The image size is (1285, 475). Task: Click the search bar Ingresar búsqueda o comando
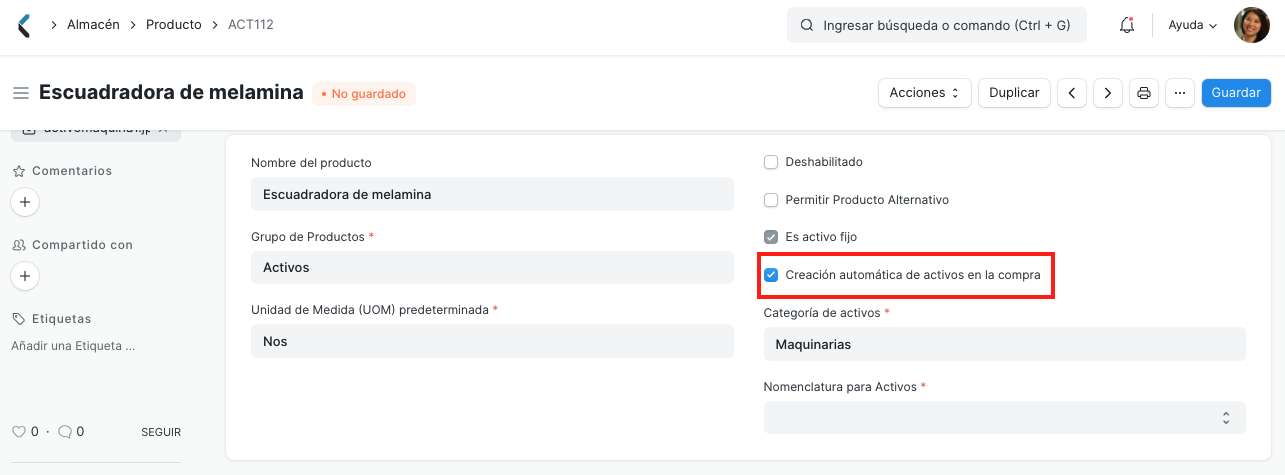point(937,25)
